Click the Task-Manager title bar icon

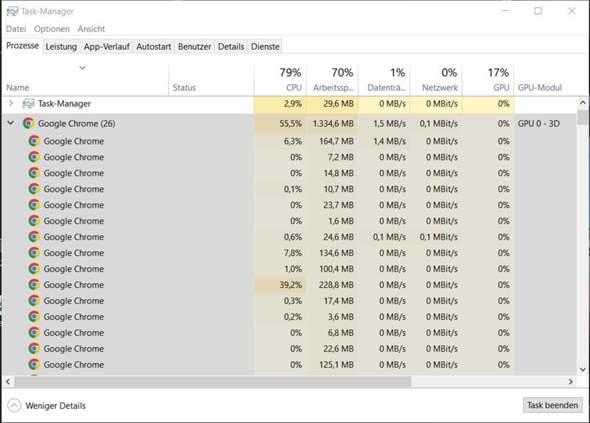pyautogui.click(x=12, y=12)
